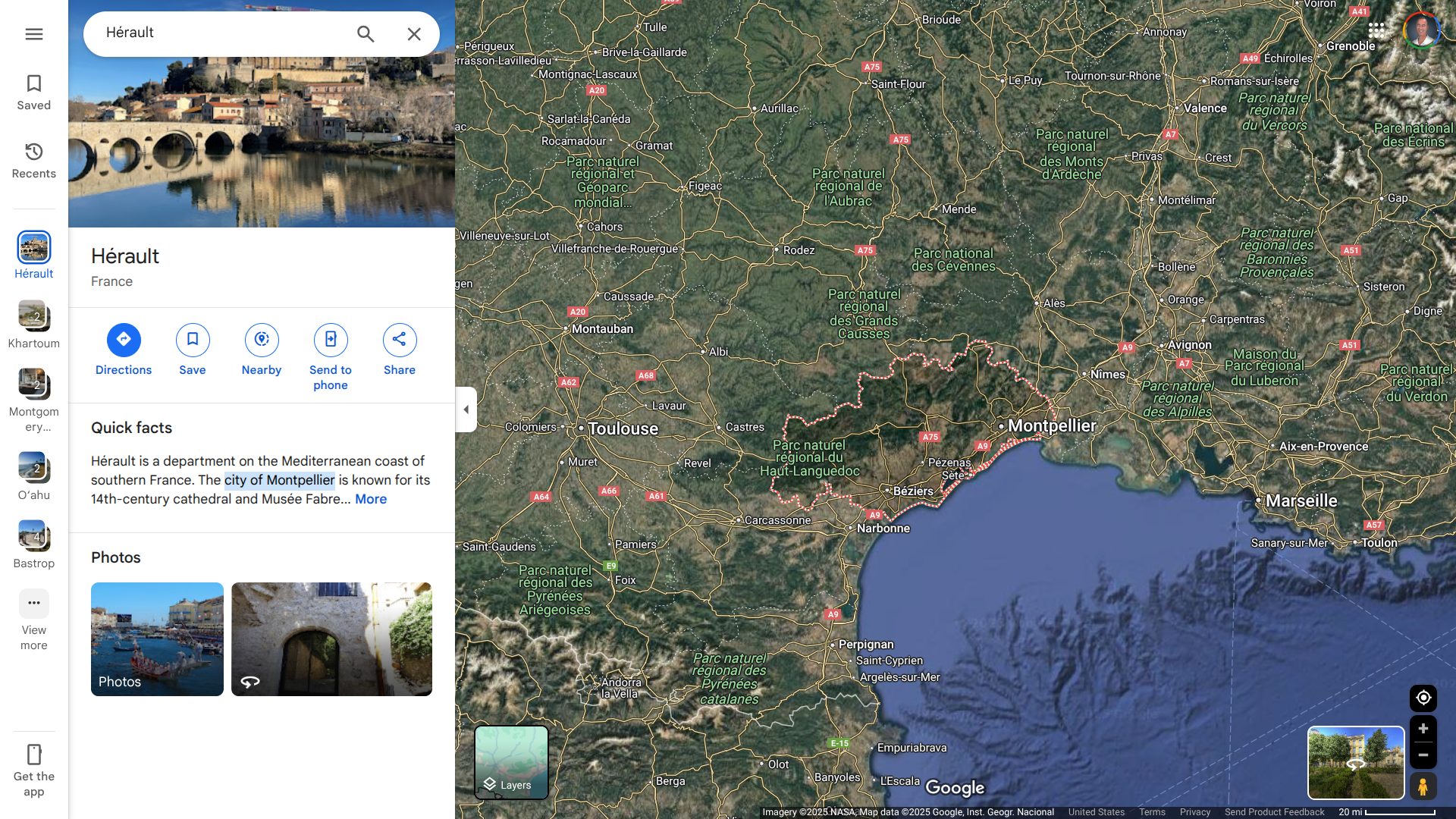Send Hérault to phone

(x=331, y=340)
